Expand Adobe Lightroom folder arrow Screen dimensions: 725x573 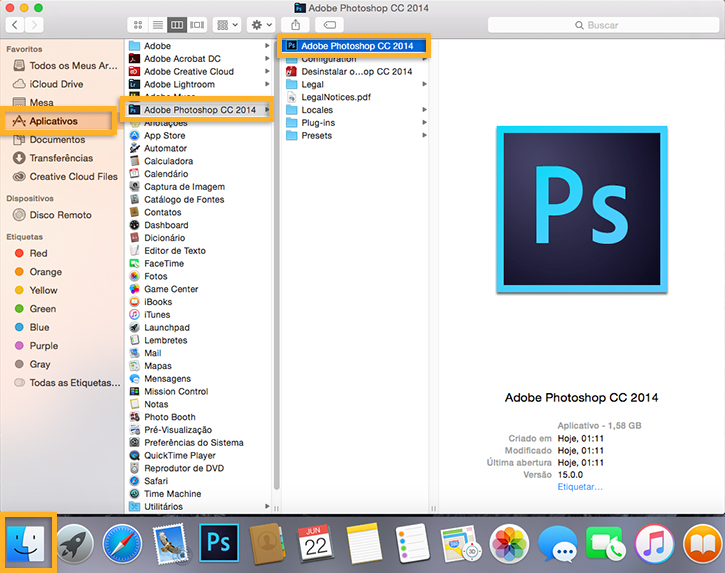coord(267,84)
